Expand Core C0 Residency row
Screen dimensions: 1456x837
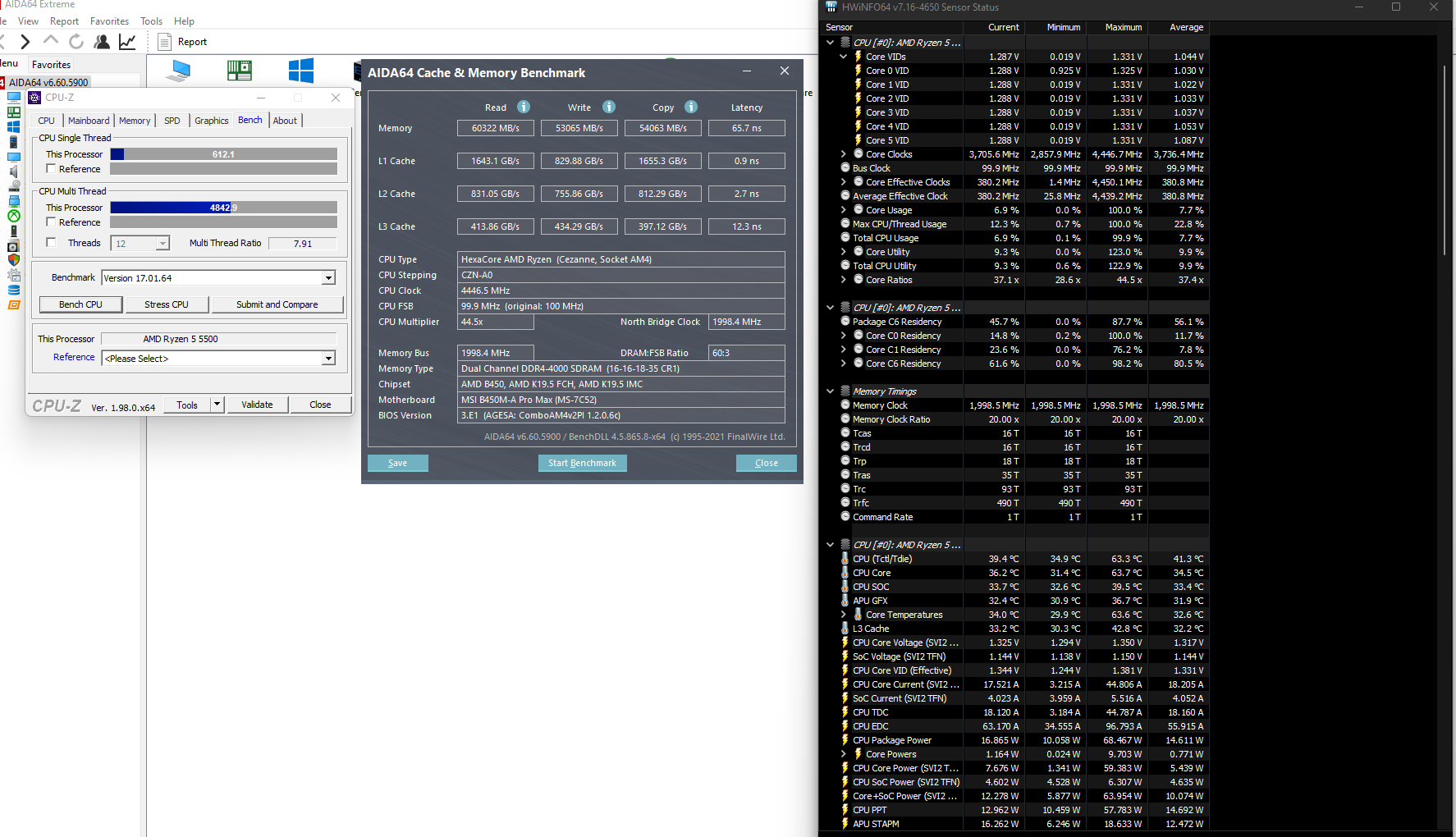tap(844, 336)
